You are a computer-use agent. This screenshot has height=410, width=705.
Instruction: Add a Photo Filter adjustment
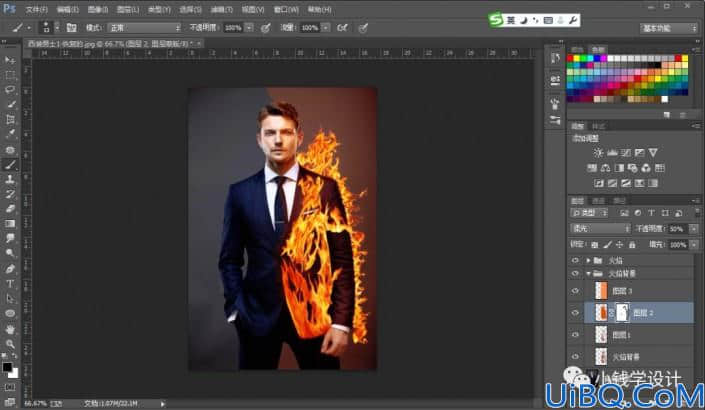tap(633, 168)
